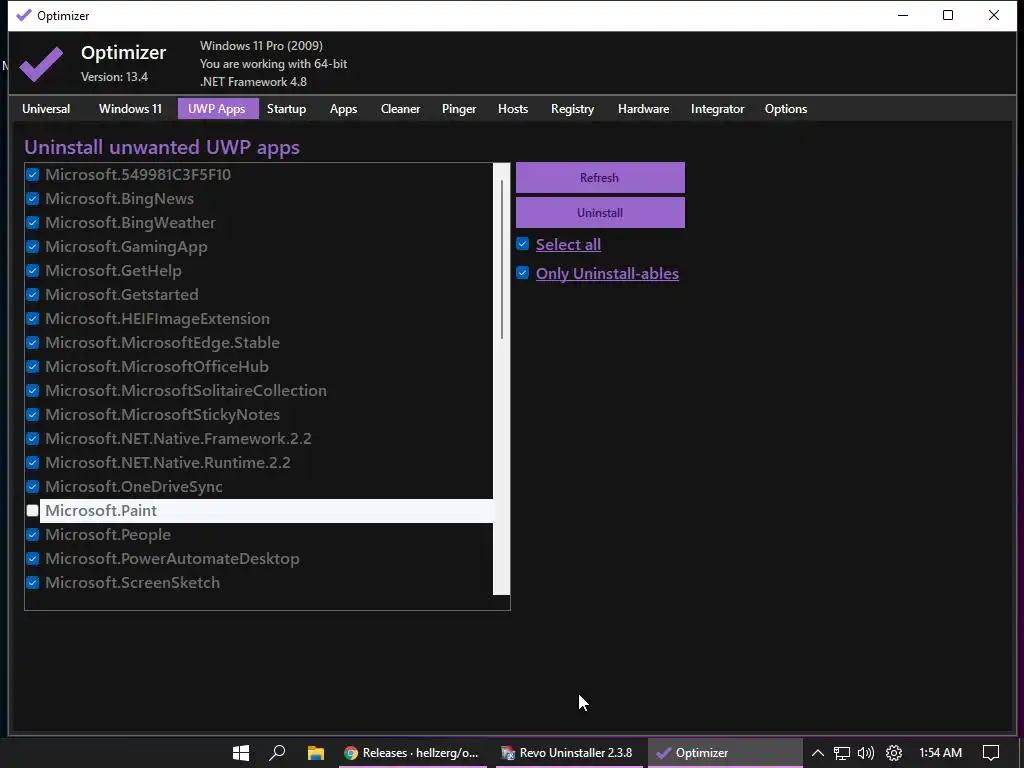
Task: Uncheck Microsoft.ScreenSketch checkbox
Action: [32, 583]
